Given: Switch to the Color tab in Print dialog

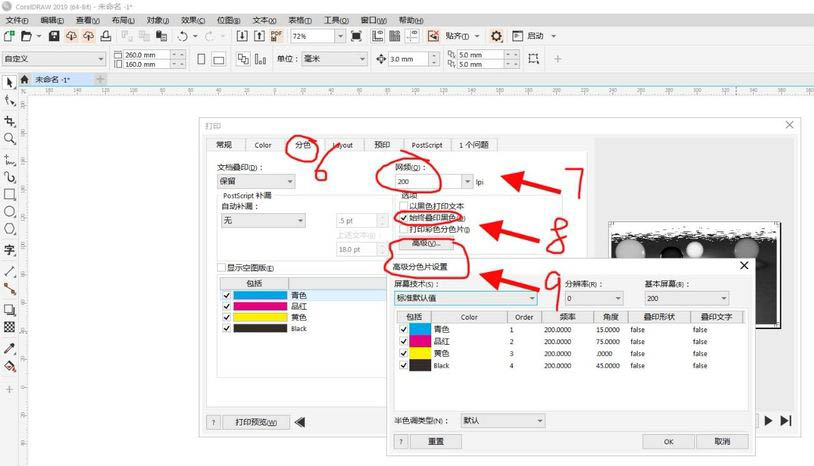Looking at the screenshot, I should (x=263, y=145).
